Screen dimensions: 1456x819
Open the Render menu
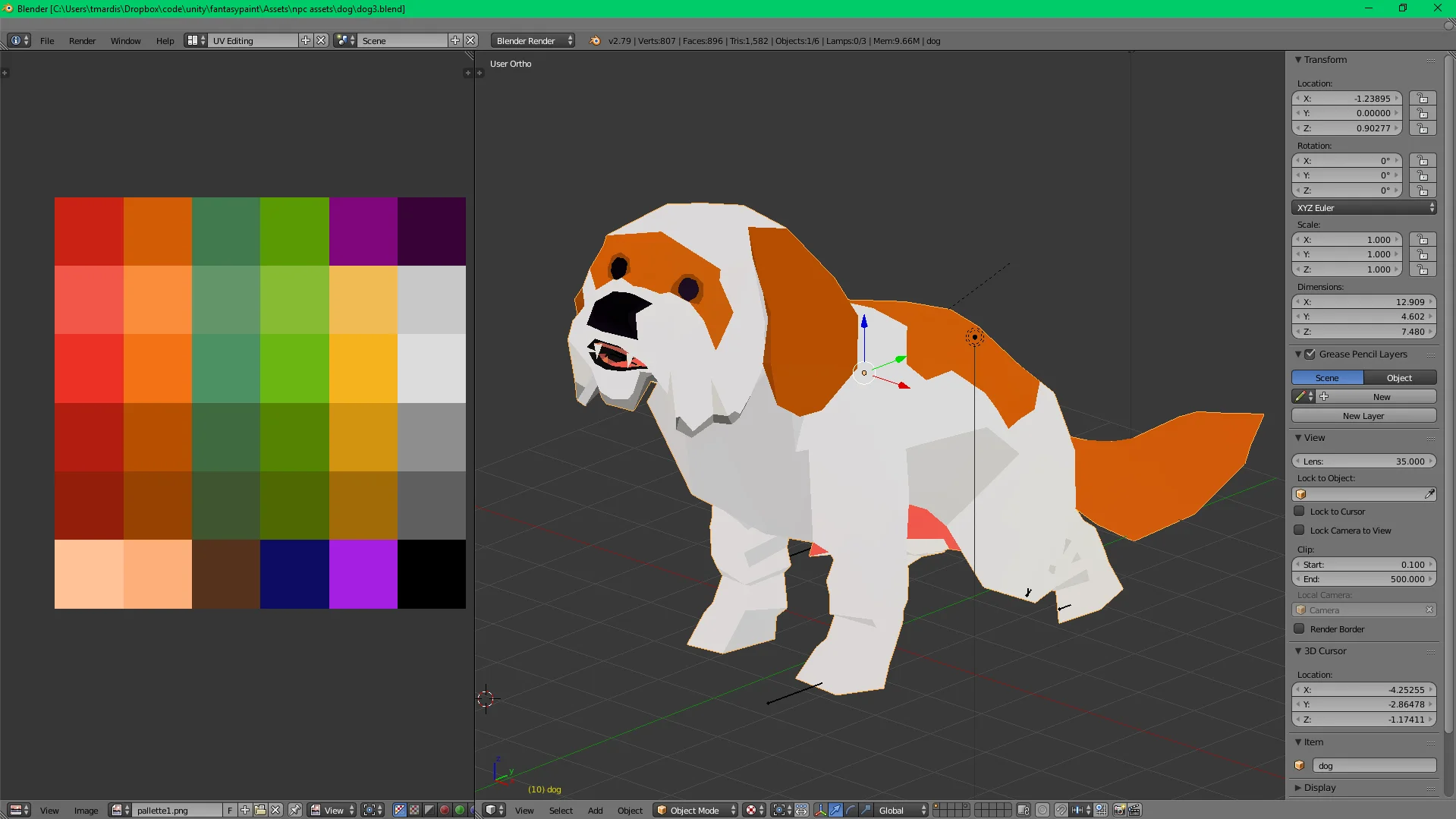point(82,41)
